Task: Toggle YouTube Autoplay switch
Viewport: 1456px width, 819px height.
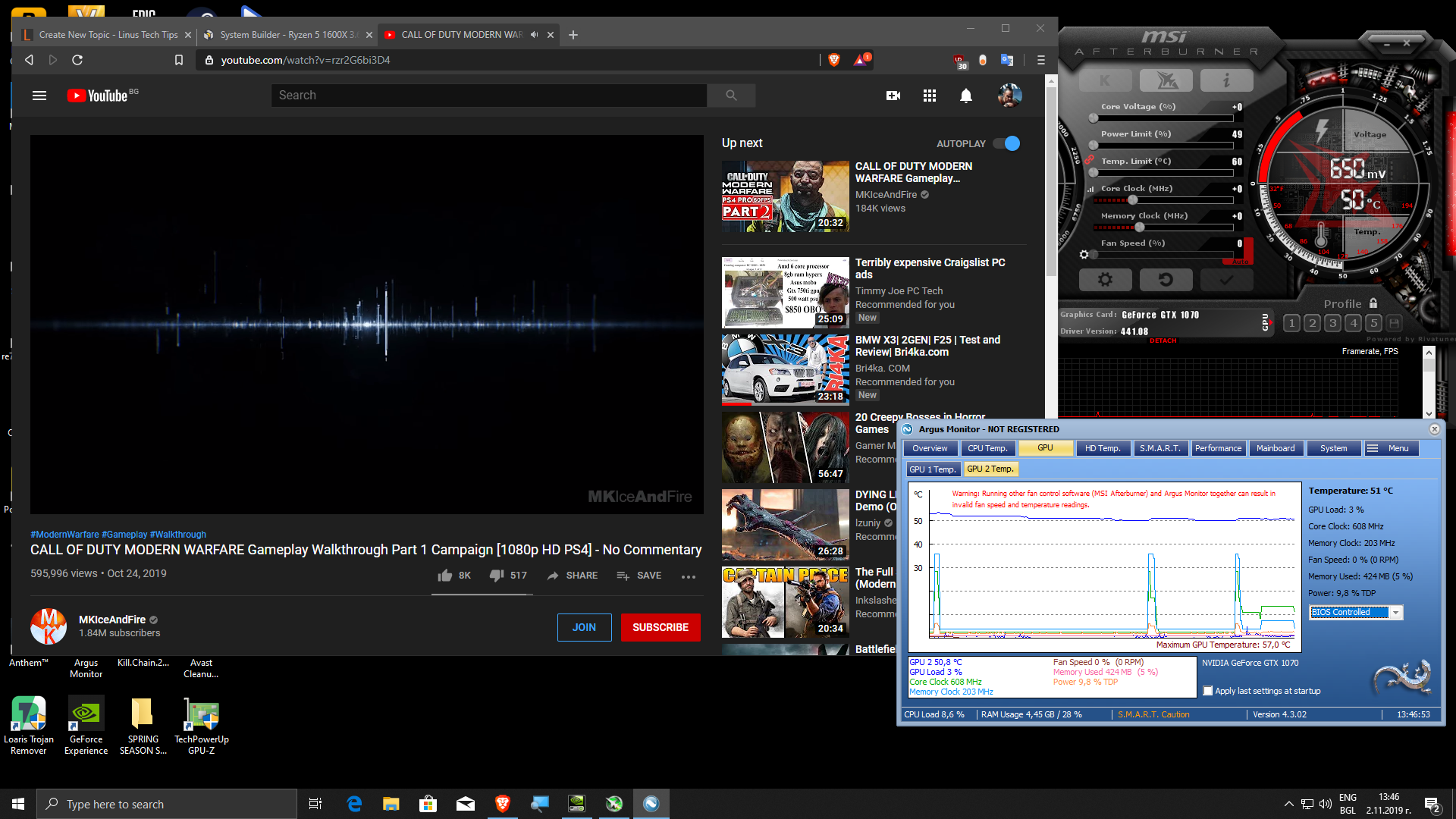Action: click(1007, 143)
